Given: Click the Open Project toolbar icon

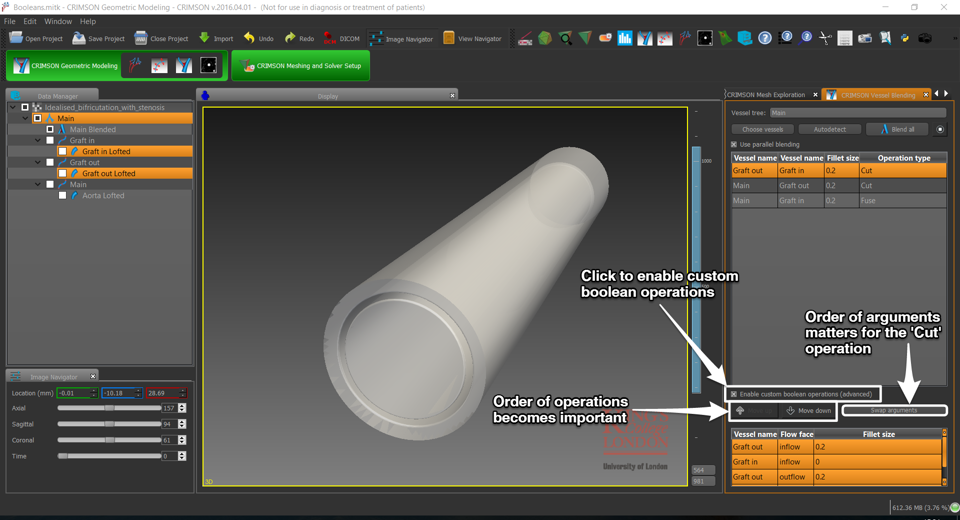Looking at the screenshot, I should click(35, 38).
